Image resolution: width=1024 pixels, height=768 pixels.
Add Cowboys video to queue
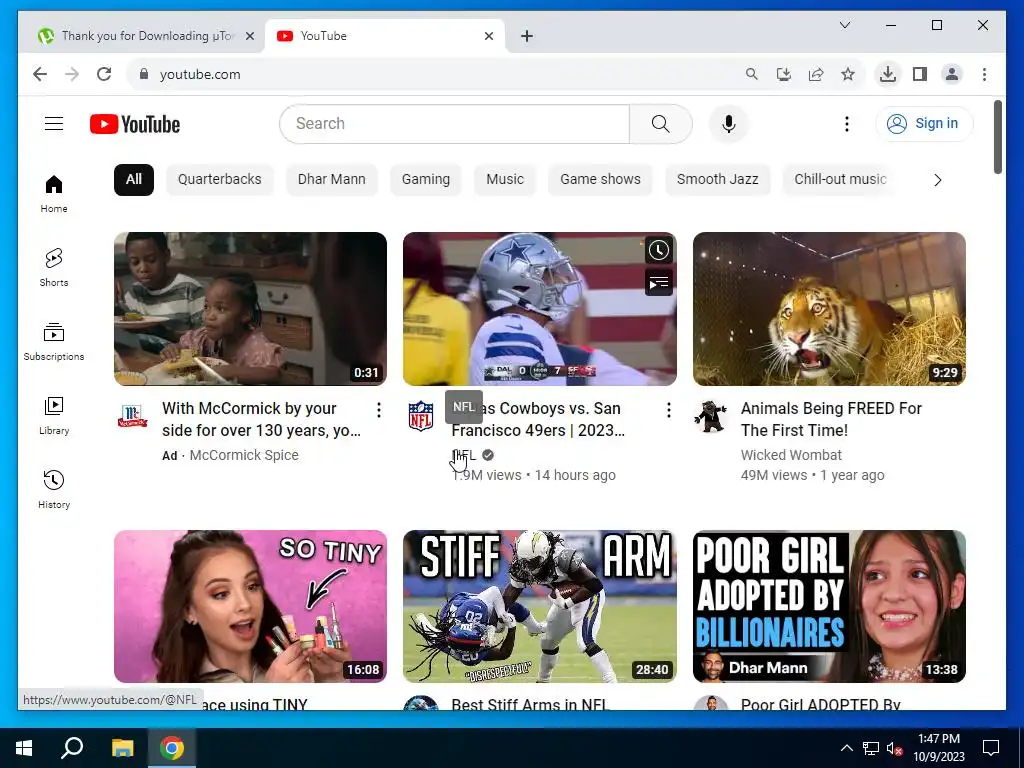point(659,283)
